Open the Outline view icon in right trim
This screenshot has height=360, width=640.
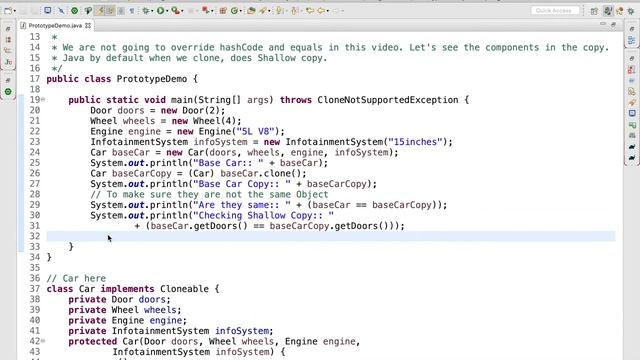tap(632, 40)
